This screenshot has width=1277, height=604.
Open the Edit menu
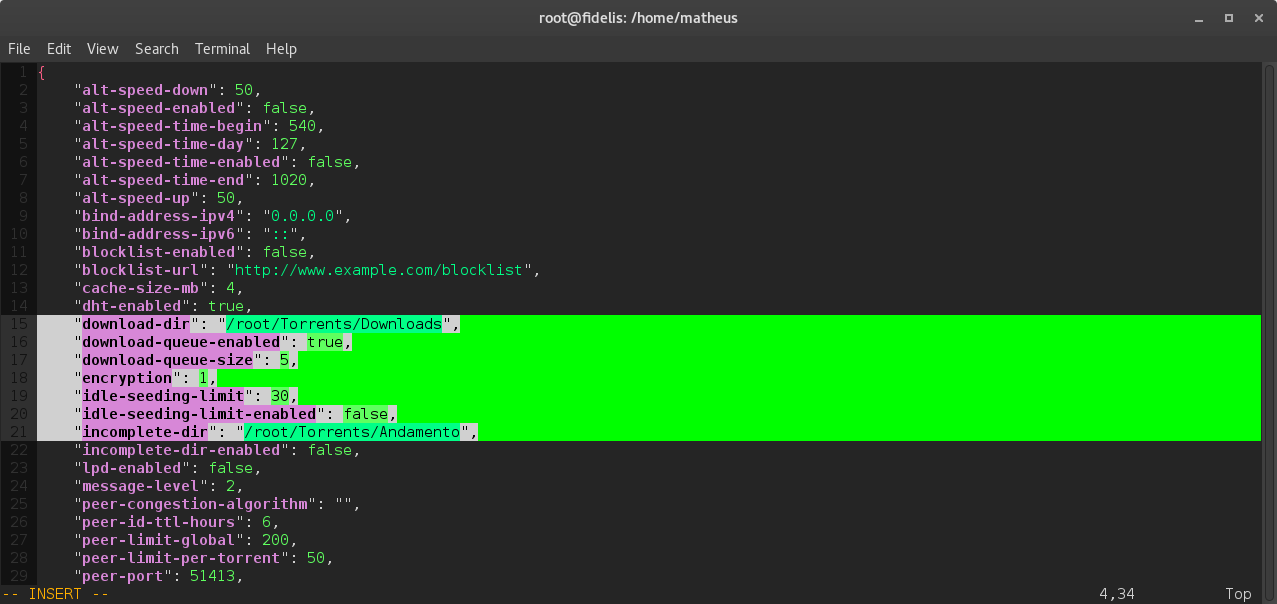pyautogui.click(x=58, y=48)
